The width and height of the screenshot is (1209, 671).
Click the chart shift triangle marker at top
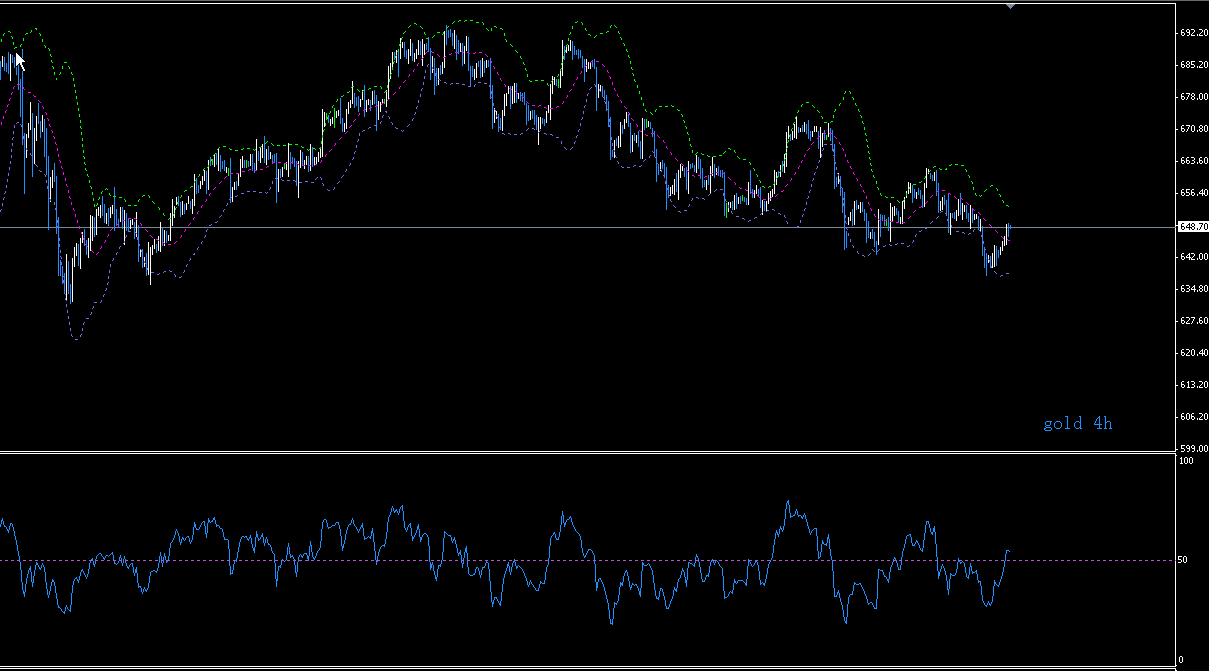1010,6
